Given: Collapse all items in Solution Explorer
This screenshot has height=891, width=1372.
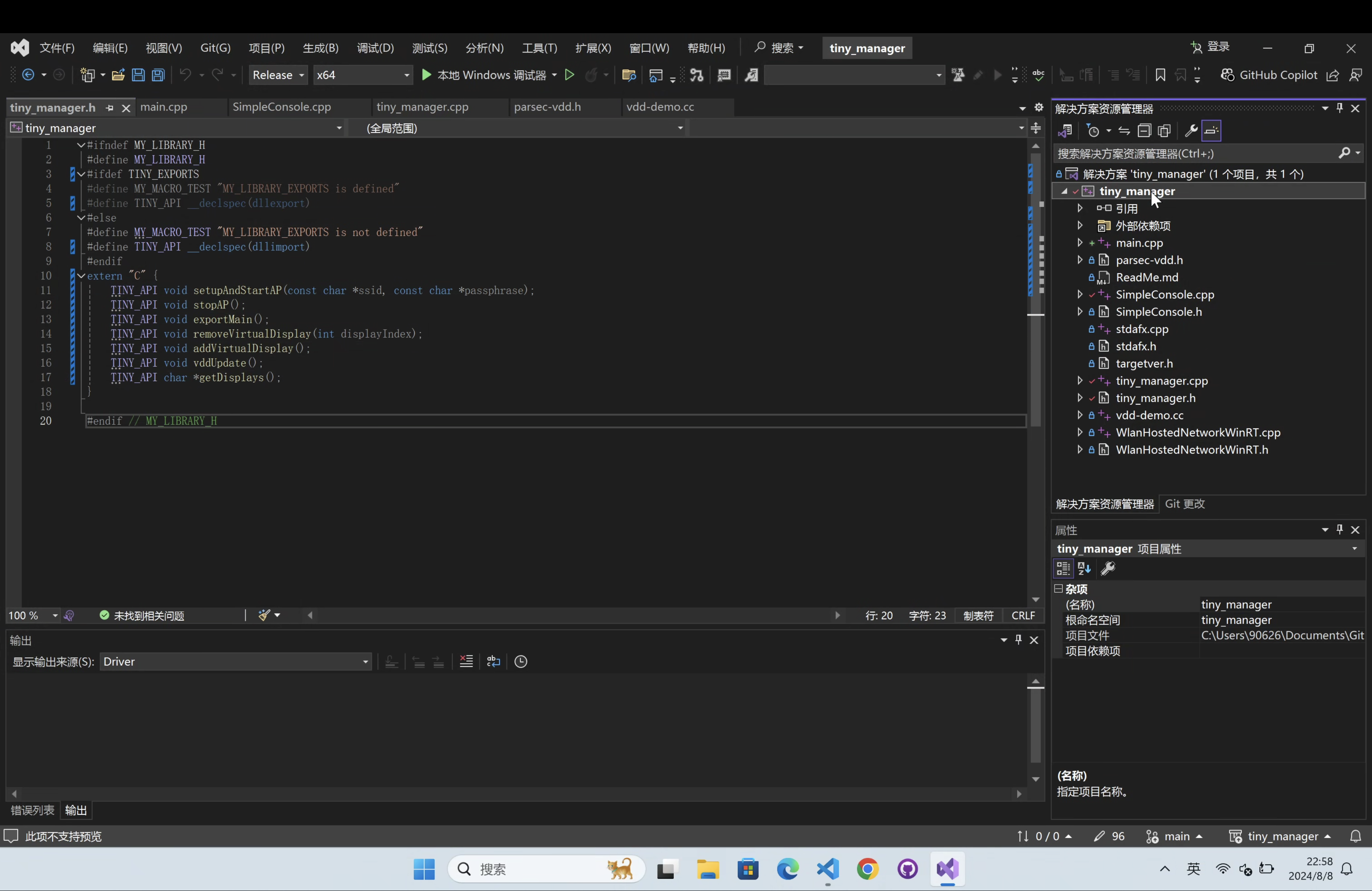Looking at the screenshot, I should tap(1144, 131).
